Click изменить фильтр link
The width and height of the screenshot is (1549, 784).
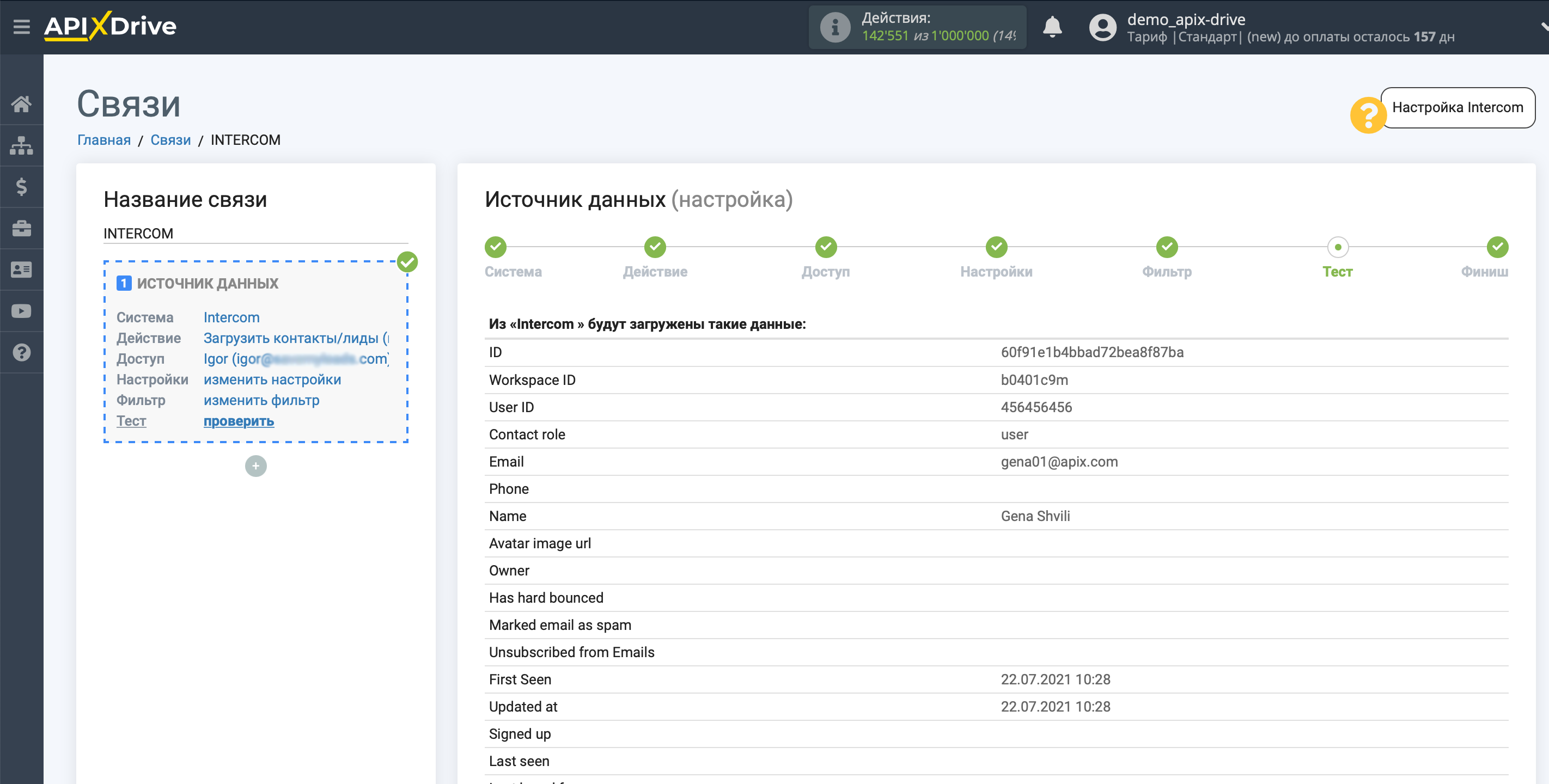tap(261, 400)
